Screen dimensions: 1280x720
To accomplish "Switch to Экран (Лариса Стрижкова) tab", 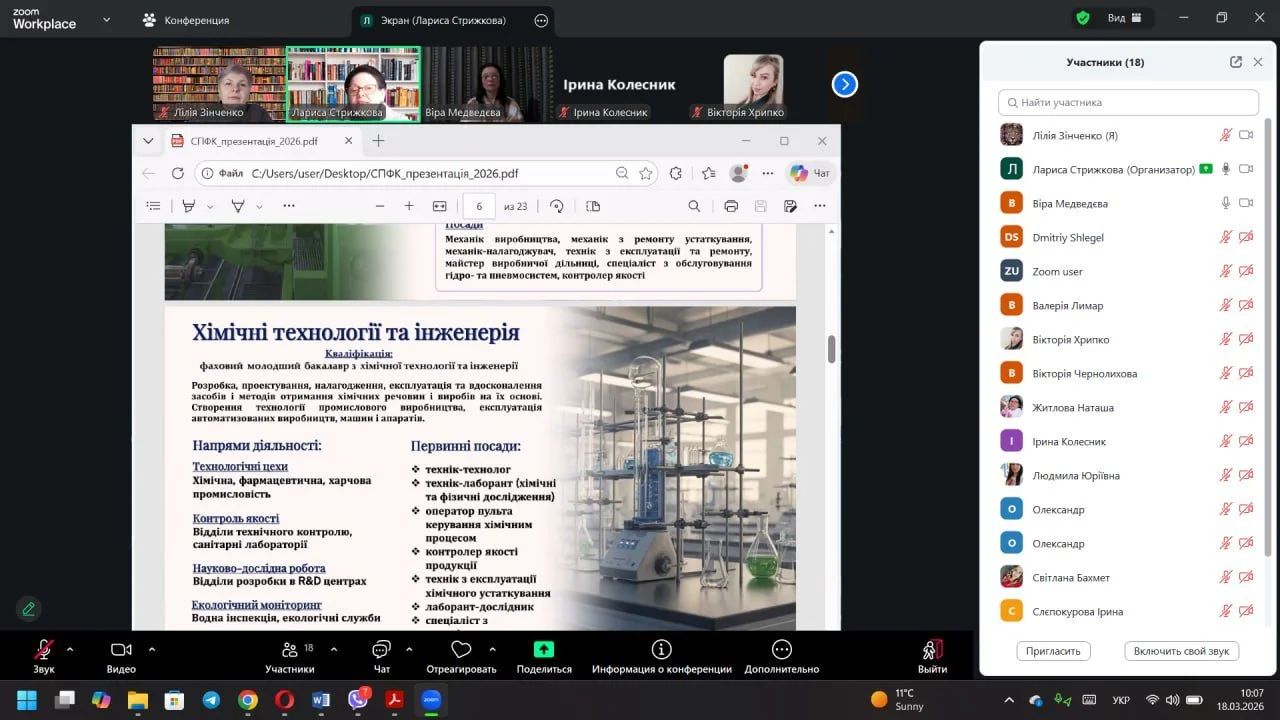I will pos(433,20).
